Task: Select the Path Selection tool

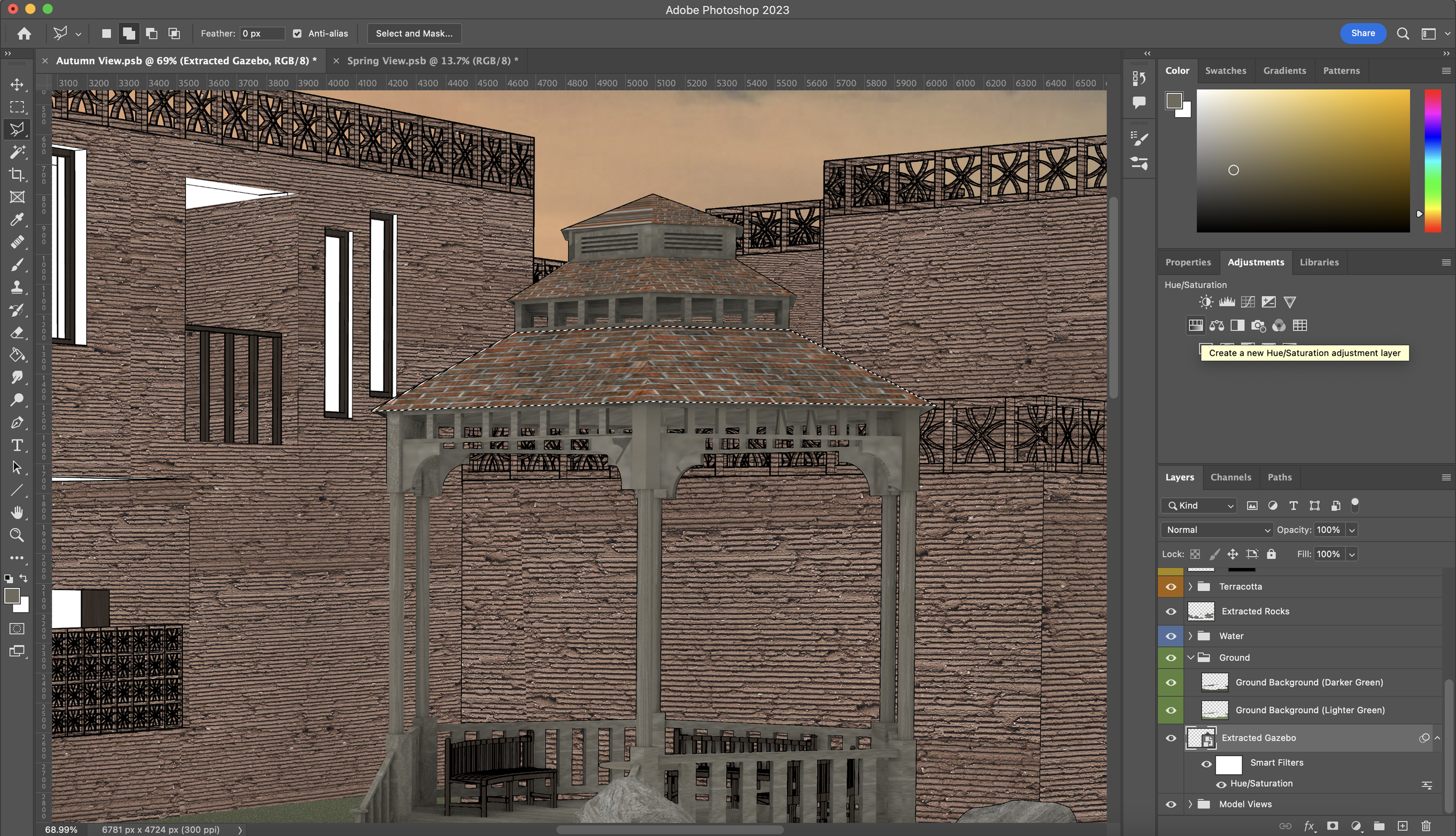Action: coord(17,468)
